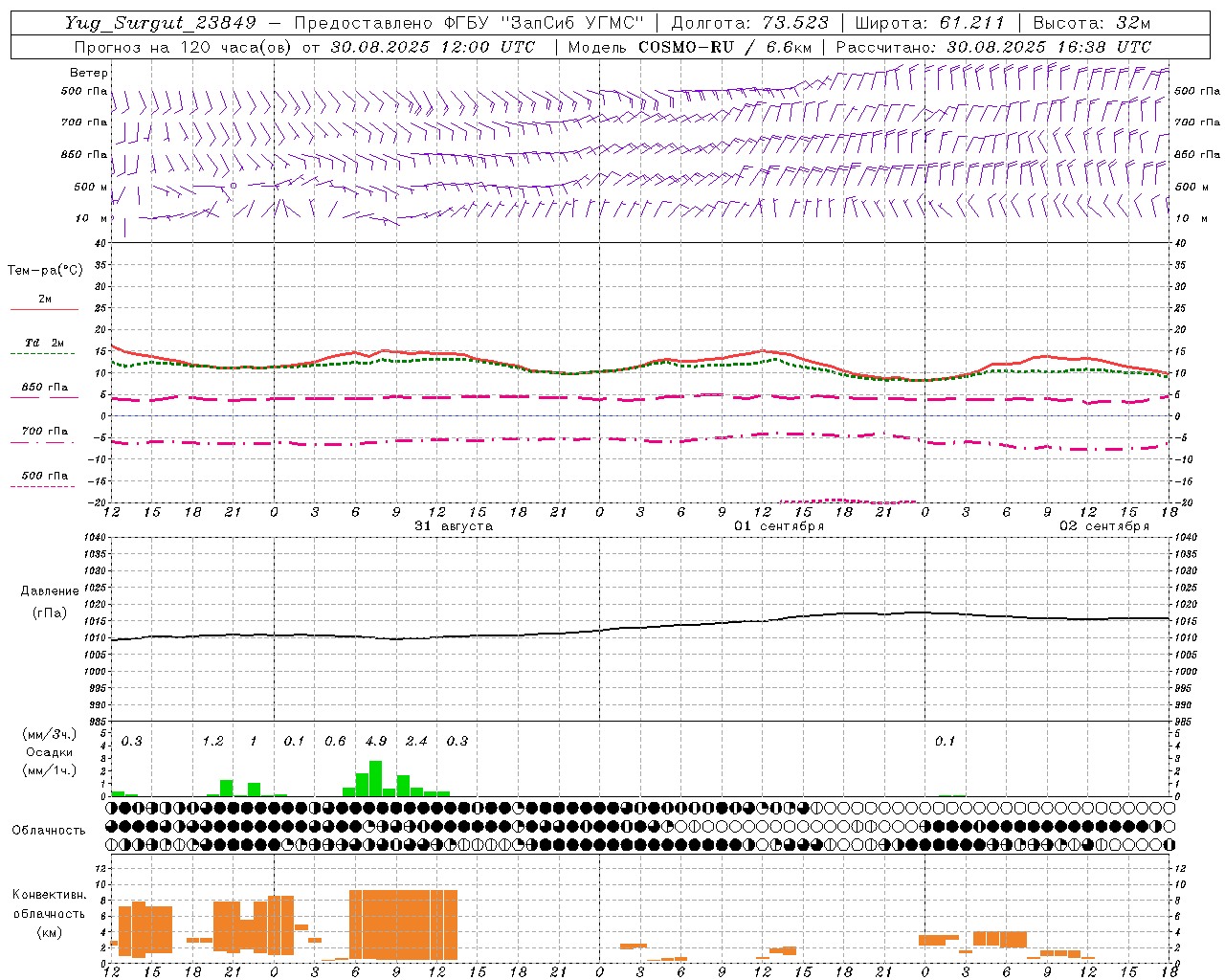Click the forecast start time 30.08.2025 12:00 UTC
Screen dimensions: 1225x980
point(433,47)
